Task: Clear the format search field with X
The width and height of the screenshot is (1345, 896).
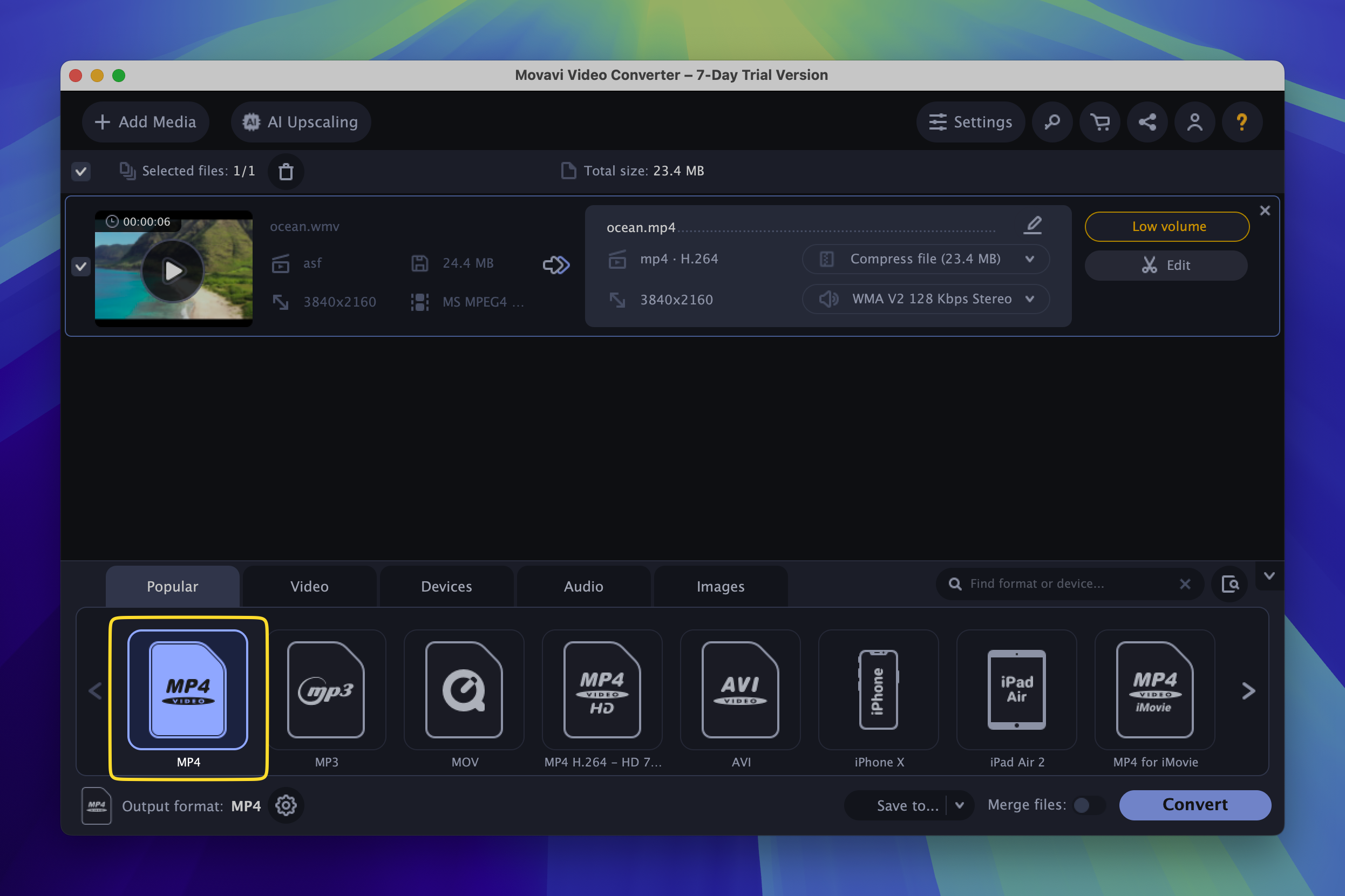Action: tap(1185, 583)
